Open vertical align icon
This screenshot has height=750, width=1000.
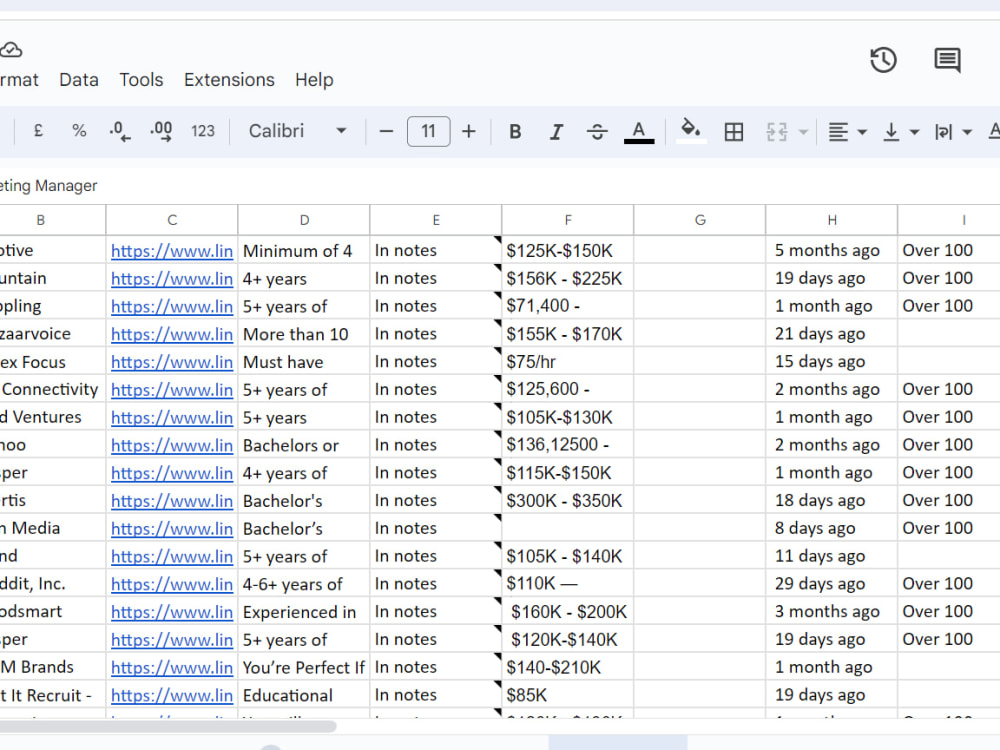click(x=891, y=131)
